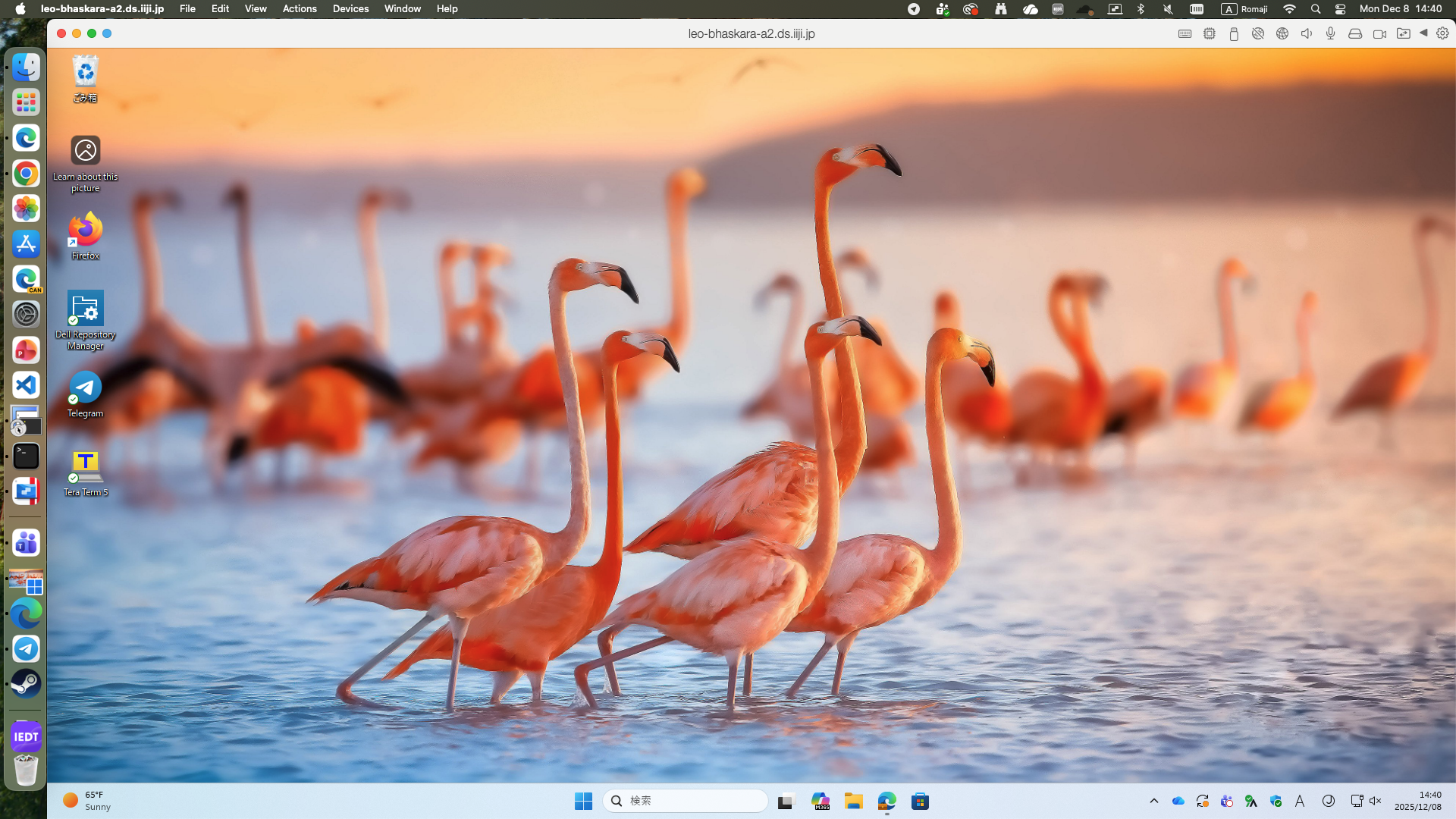Open the hard disk icon in toolbar
The height and width of the screenshot is (819, 1456).
(1355, 33)
